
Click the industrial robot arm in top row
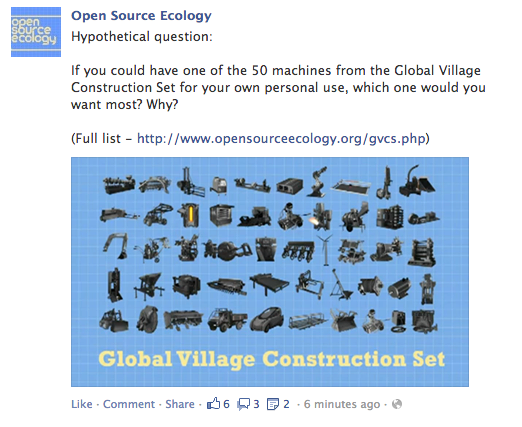coord(317,182)
